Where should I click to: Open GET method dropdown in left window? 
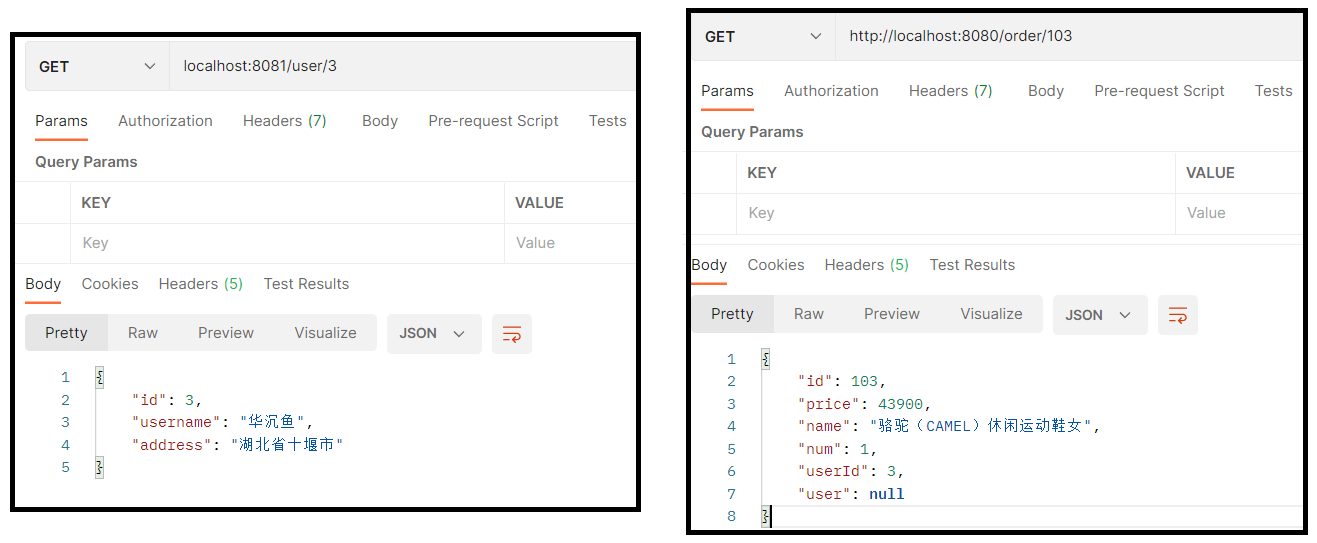point(97,67)
